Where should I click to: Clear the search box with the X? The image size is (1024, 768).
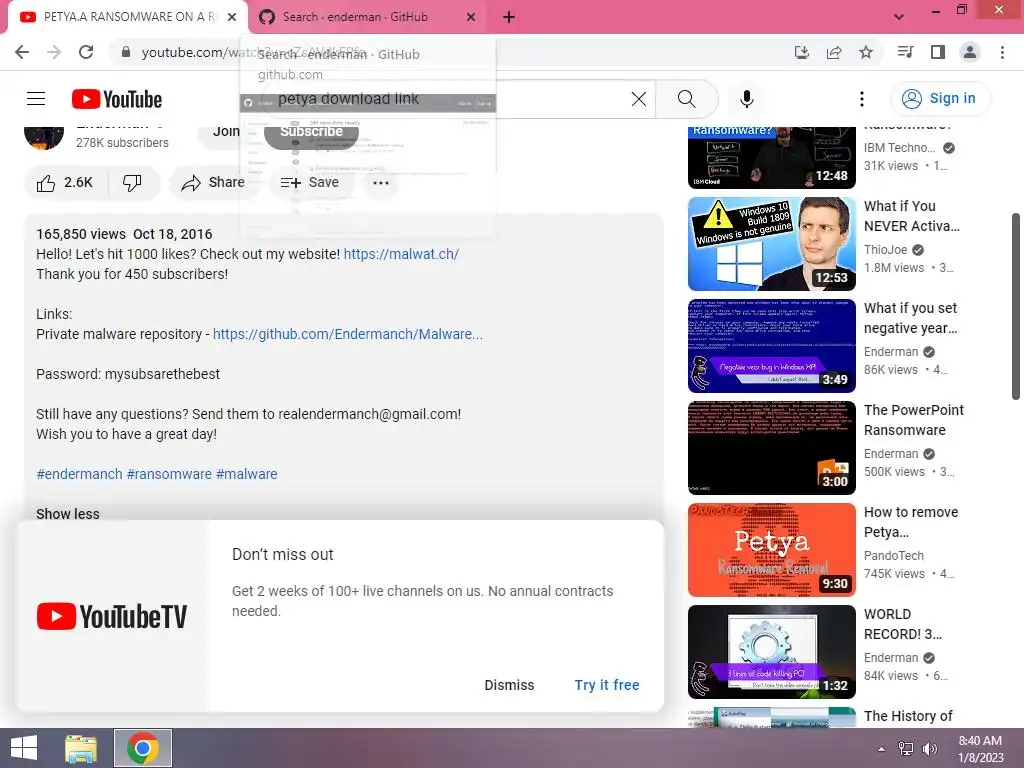(x=639, y=99)
